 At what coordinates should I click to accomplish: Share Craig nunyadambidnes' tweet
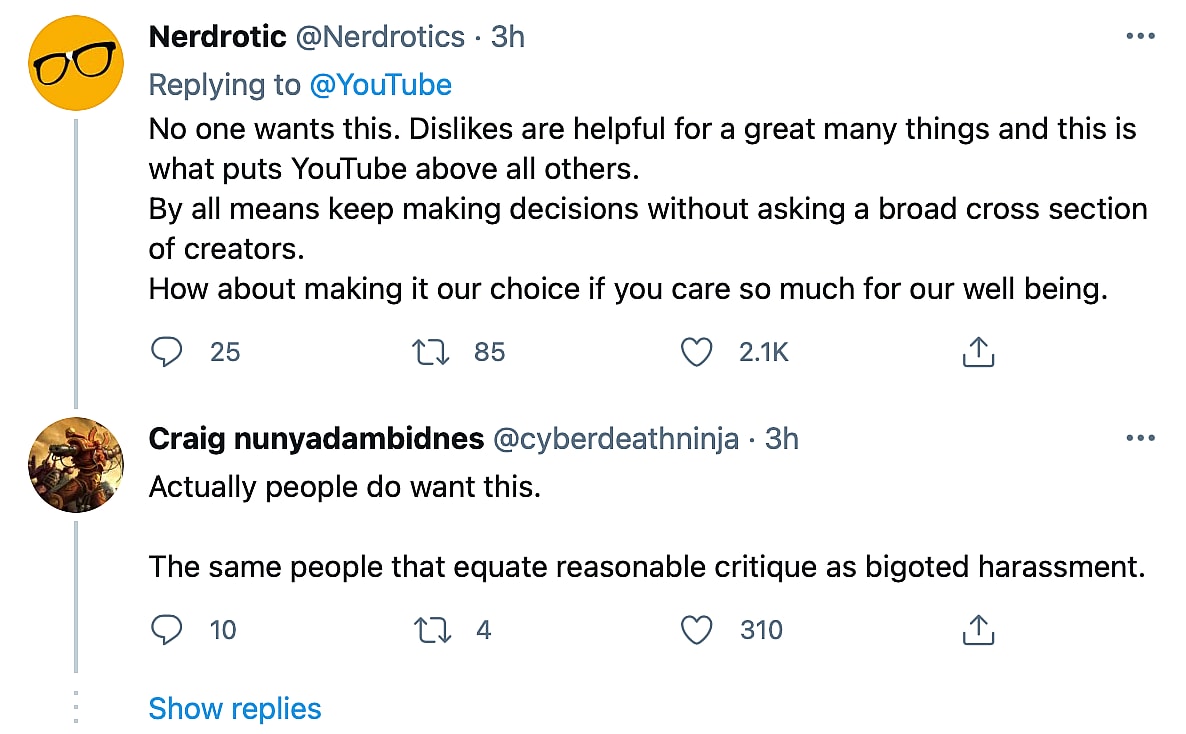tap(978, 630)
